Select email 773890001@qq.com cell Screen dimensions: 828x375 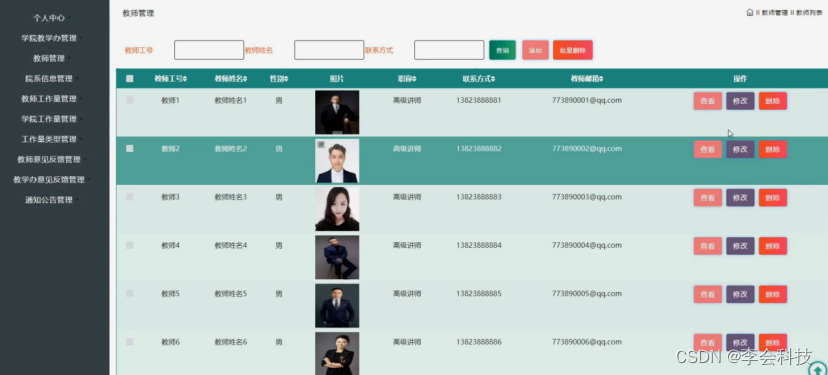click(x=587, y=100)
